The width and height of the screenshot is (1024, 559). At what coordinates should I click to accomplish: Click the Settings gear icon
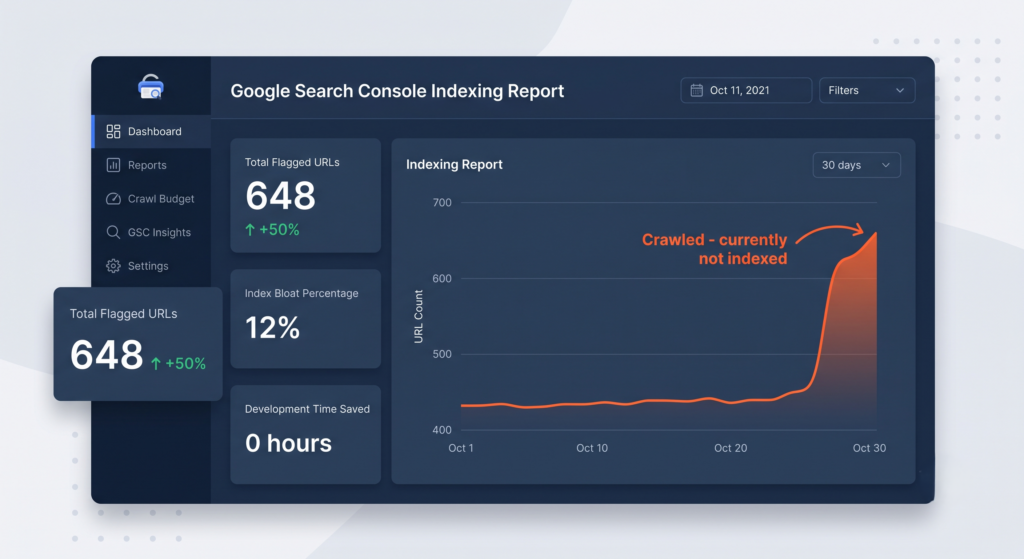113,266
